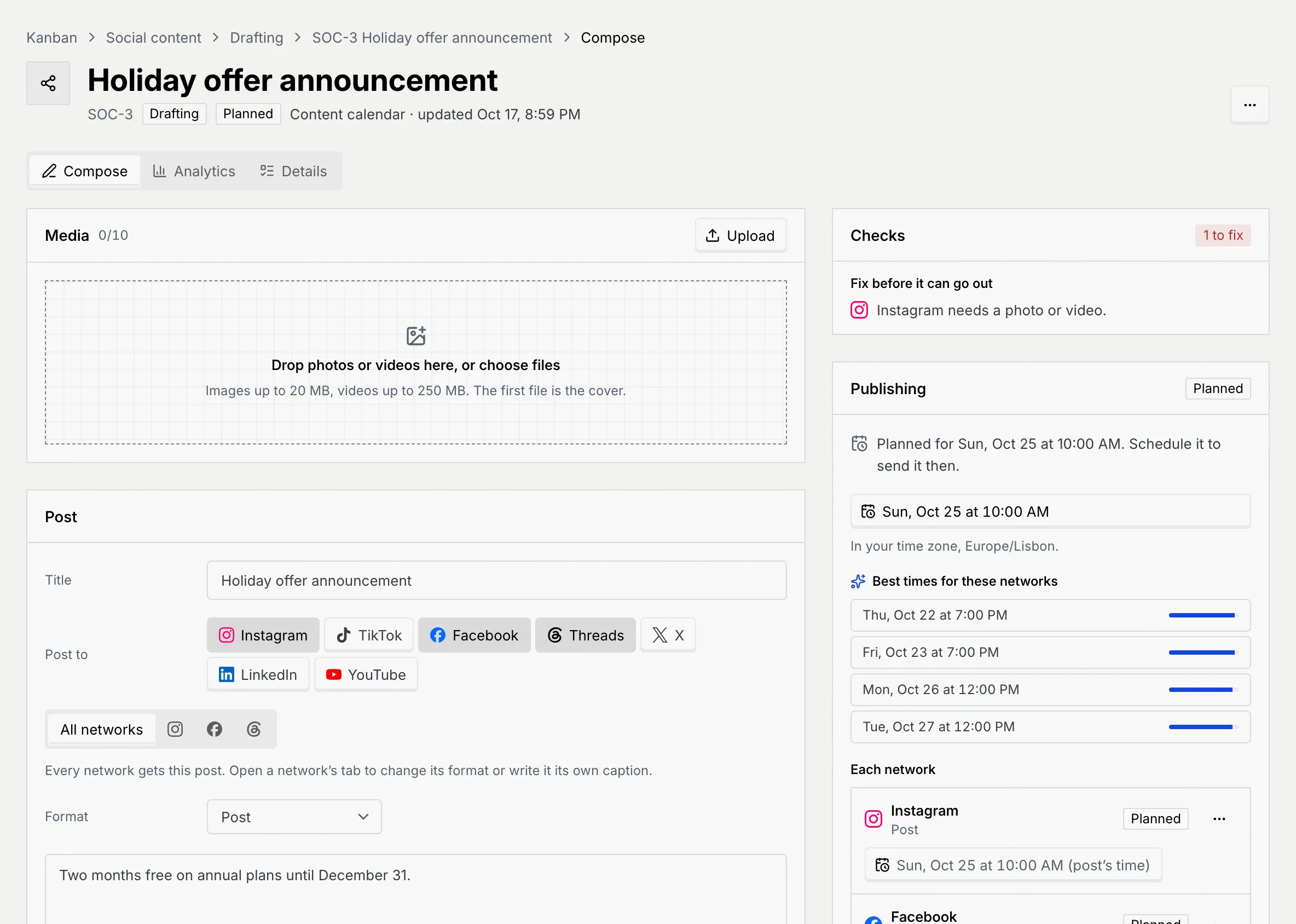Image resolution: width=1296 pixels, height=924 pixels.
Task: Pick best time Tue, Oct 27 at 12:00 PM
Action: point(1050,726)
